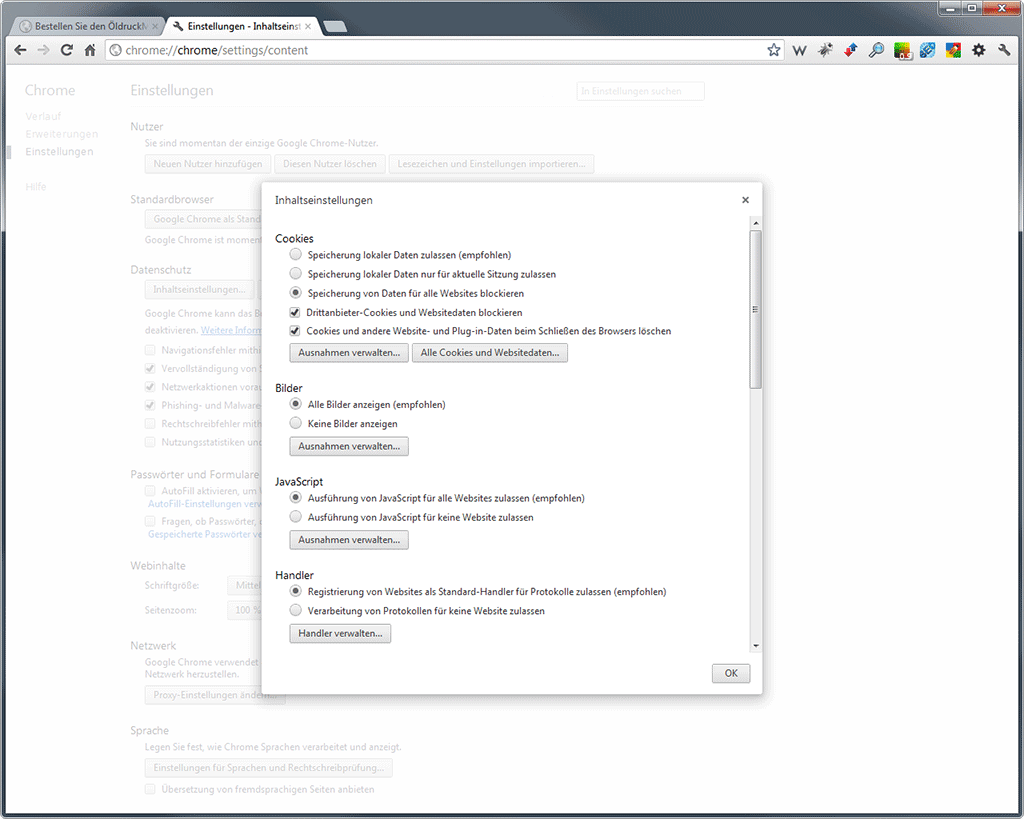The width and height of the screenshot is (1024, 819).
Task: Select 'Speicherung von Daten für alle Websites blockieren'
Action: coord(296,293)
